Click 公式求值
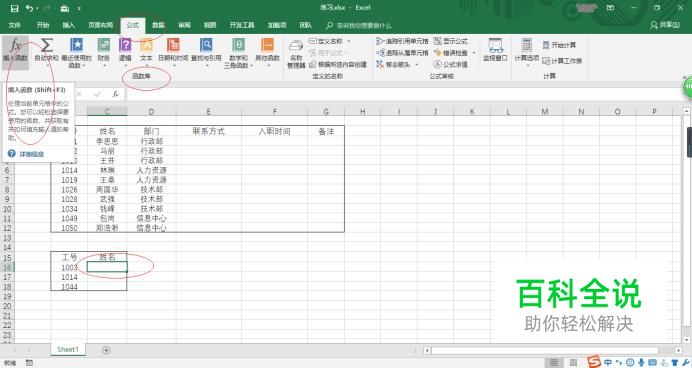Screen dimensions: 692x368 451,64
